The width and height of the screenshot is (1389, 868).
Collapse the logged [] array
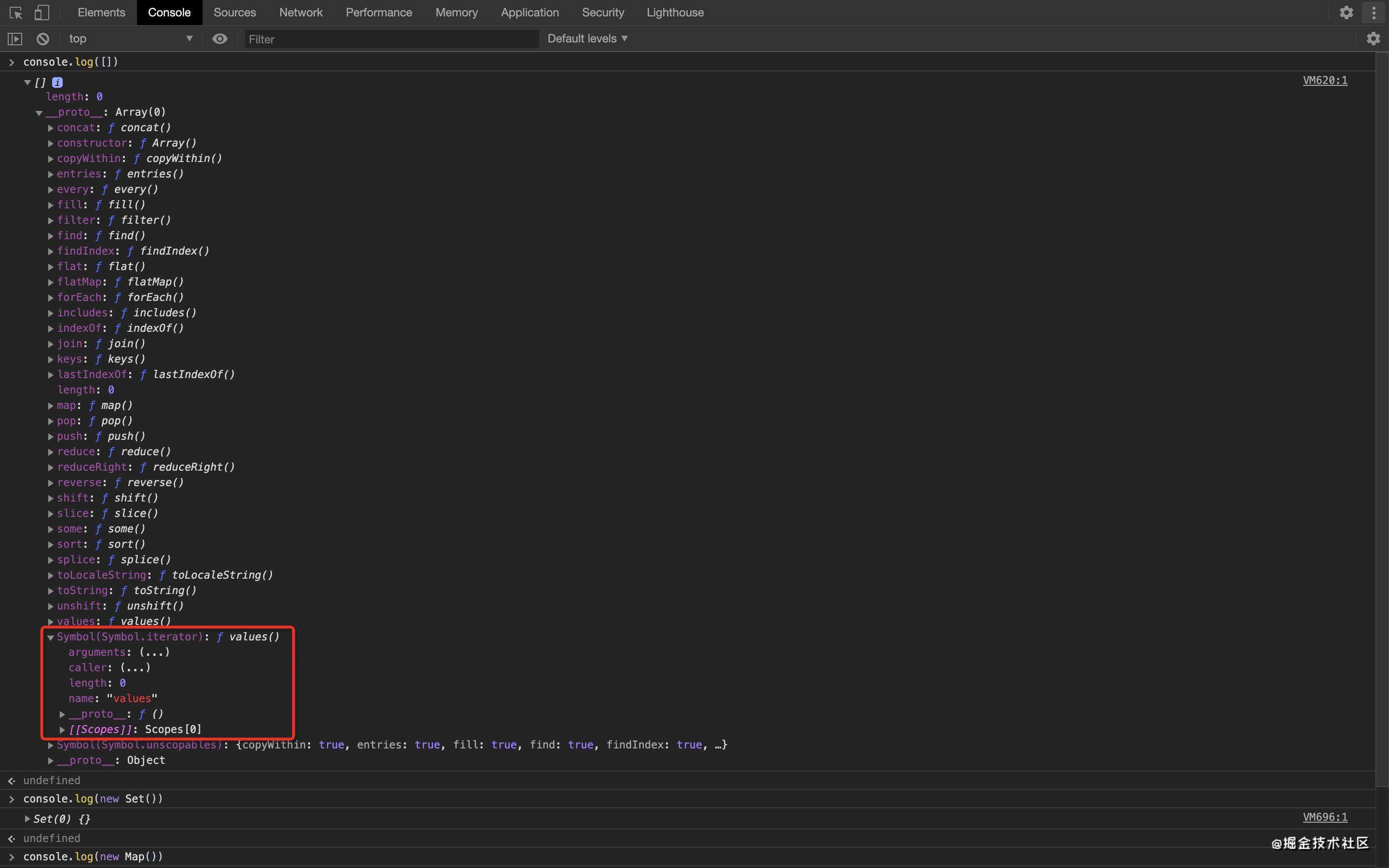click(x=27, y=82)
